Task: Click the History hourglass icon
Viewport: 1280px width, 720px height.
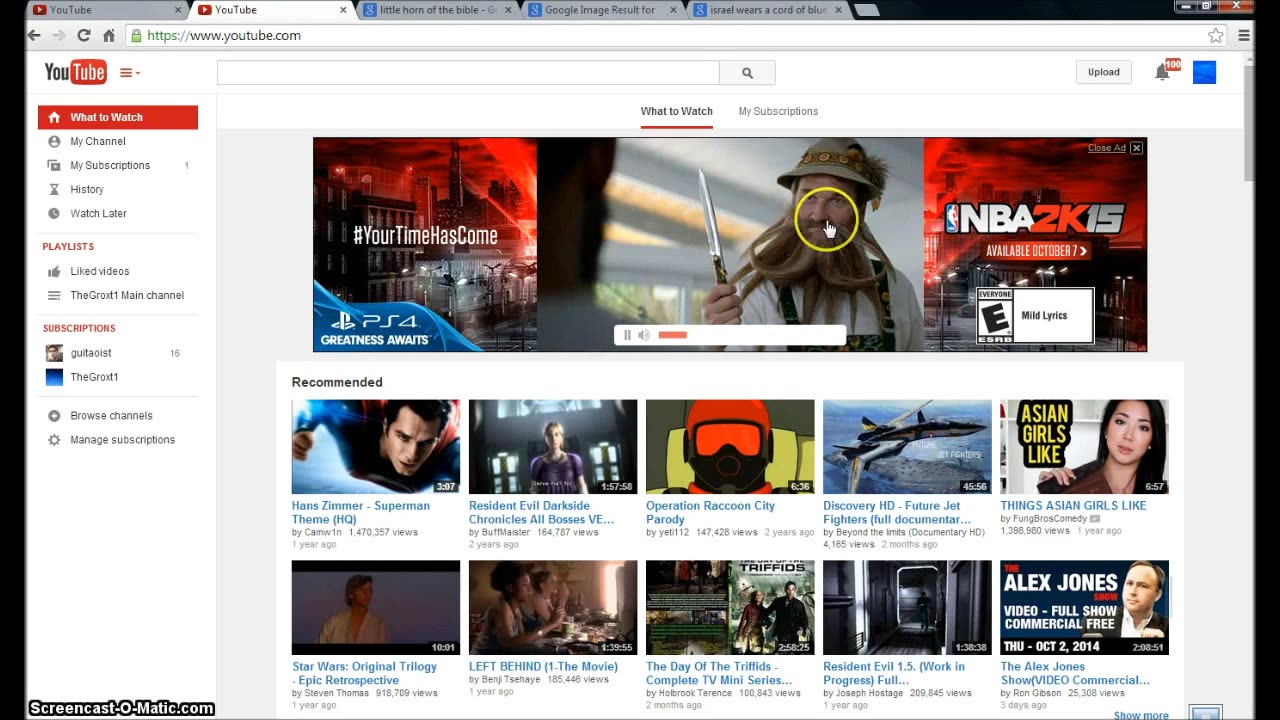Action: tap(54, 189)
